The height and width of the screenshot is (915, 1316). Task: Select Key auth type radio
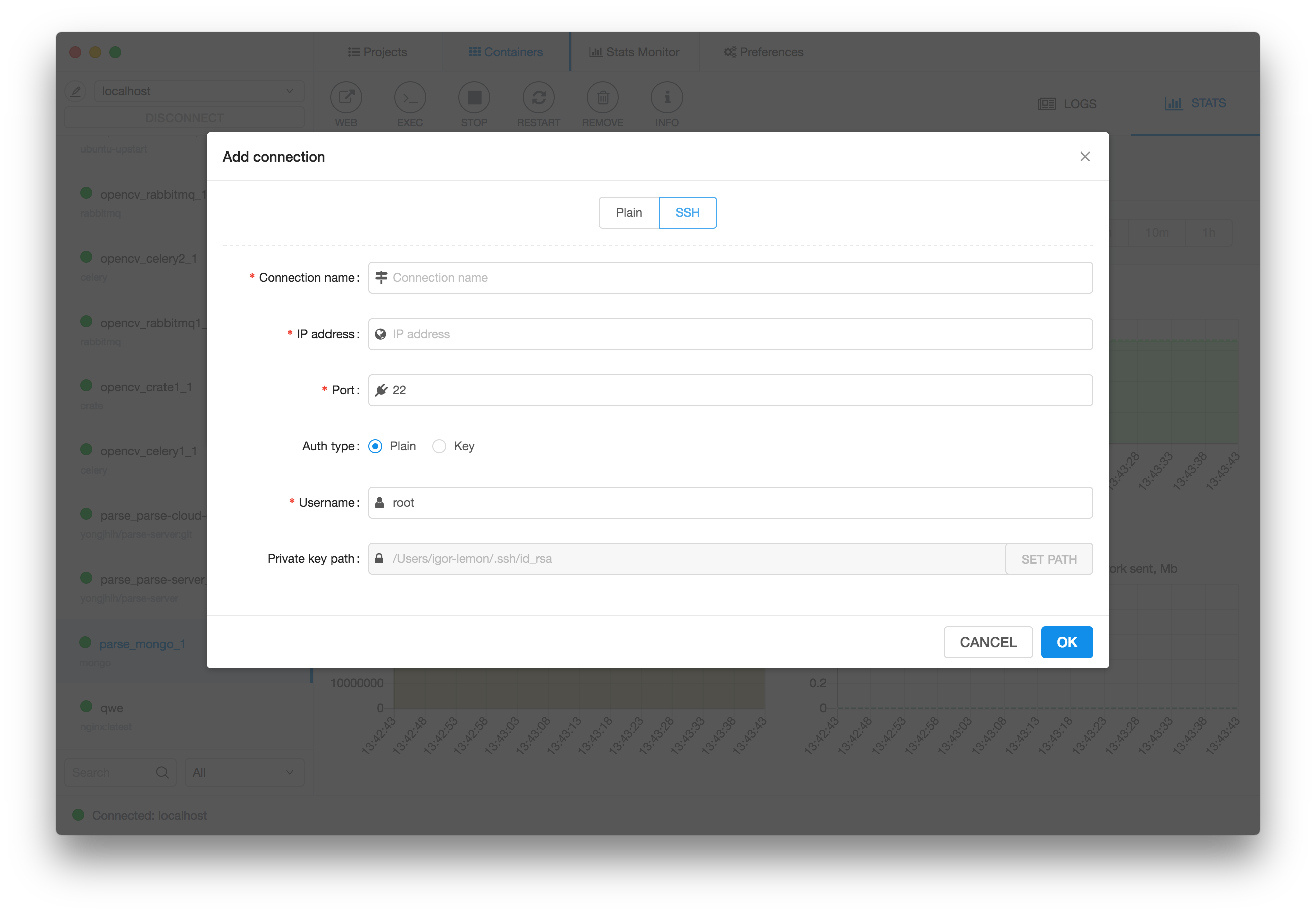click(x=440, y=446)
